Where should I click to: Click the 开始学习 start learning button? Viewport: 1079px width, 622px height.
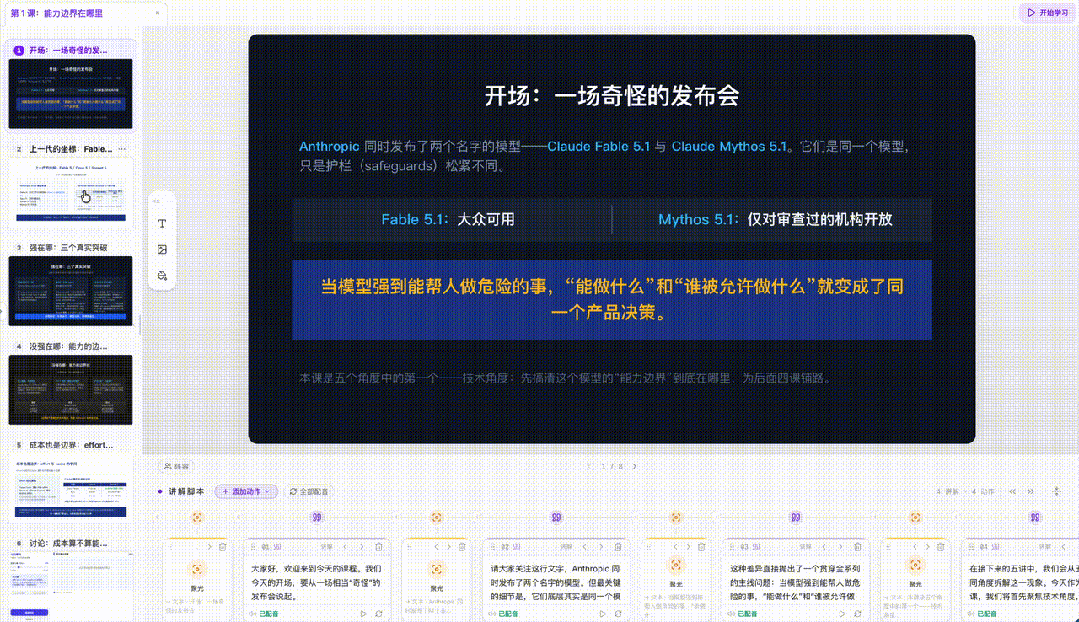point(1047,12)
